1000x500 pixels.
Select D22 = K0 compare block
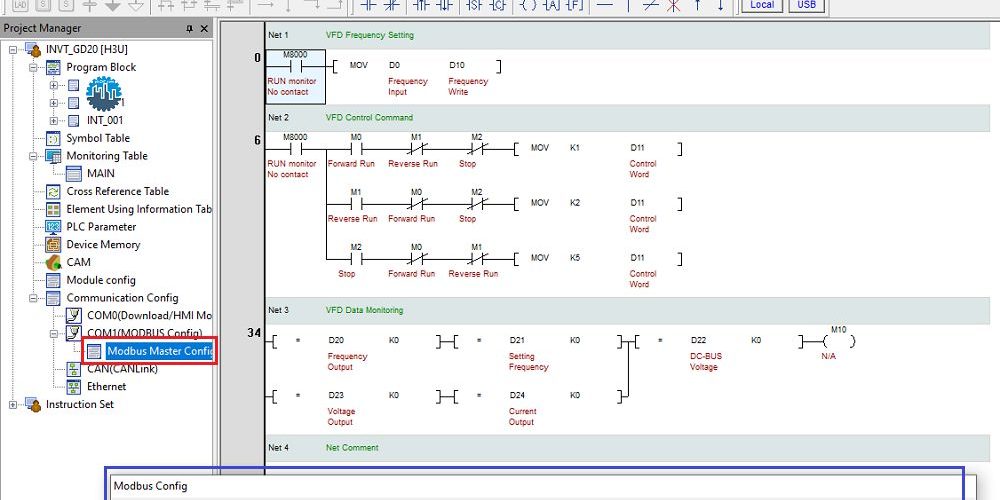tap(719, 341)
